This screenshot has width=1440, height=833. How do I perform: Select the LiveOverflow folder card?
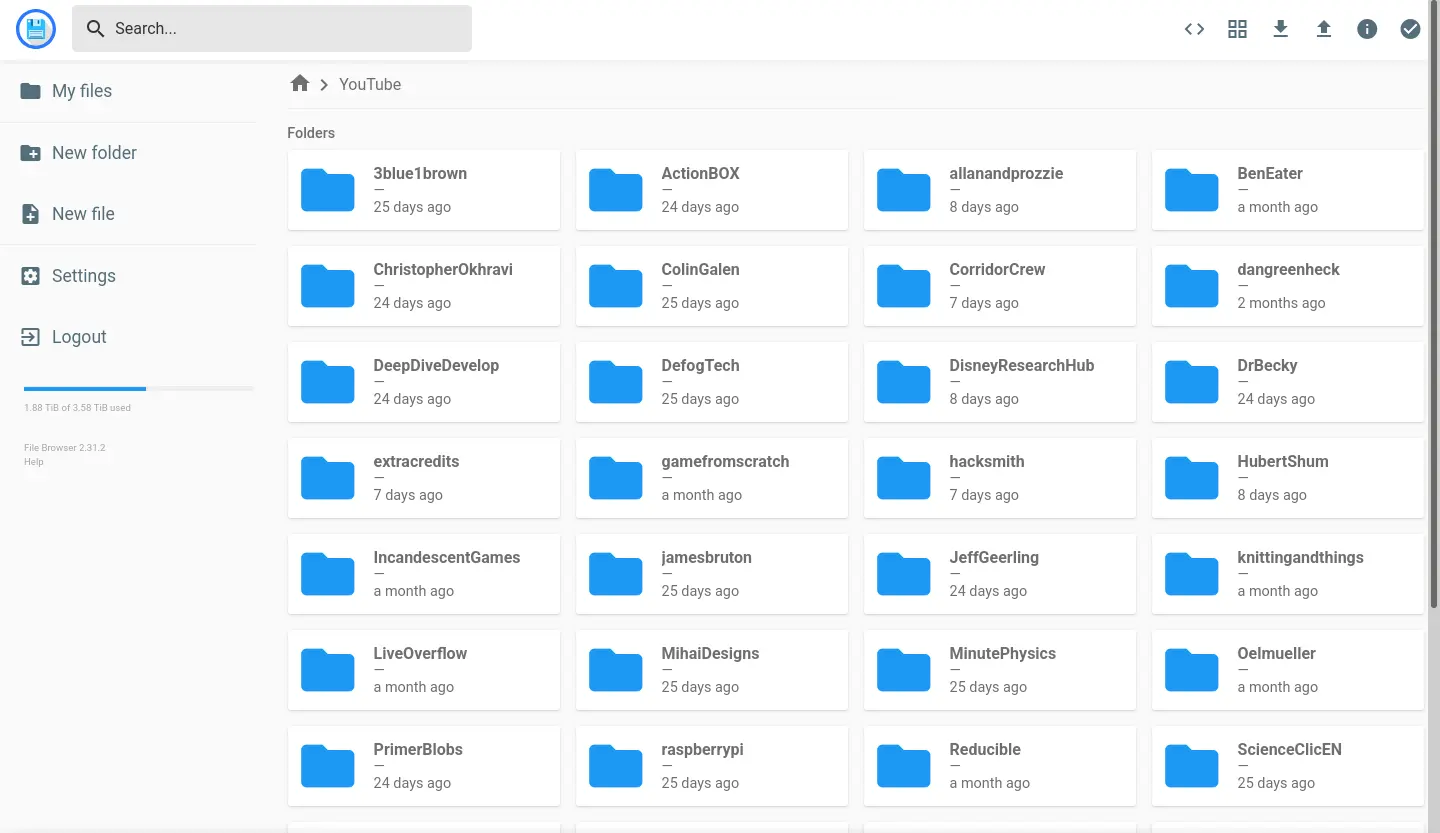point(424,670)
